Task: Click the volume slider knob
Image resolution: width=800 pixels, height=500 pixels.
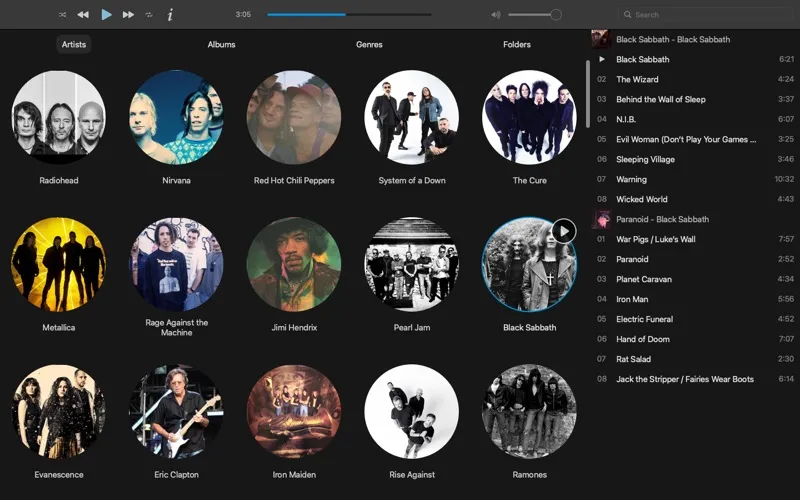Action: (556, 15)
